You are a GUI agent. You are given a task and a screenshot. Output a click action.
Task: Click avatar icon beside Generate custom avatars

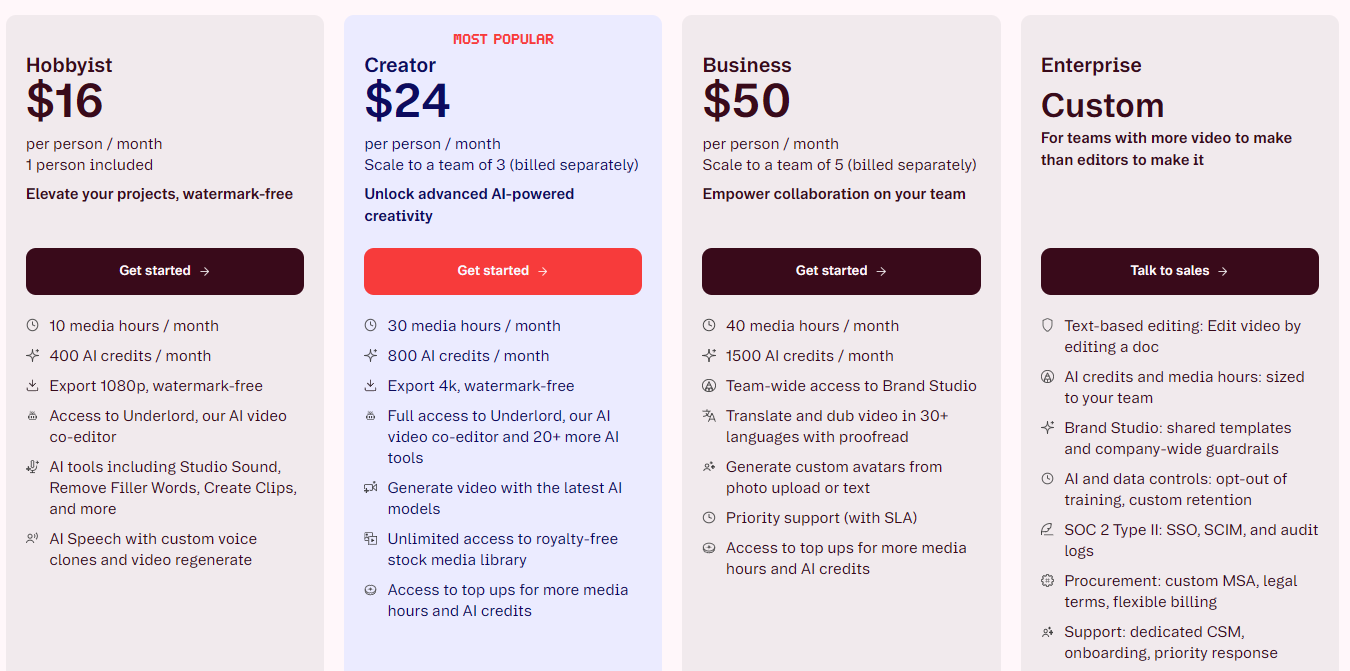(x=709, y=466)
